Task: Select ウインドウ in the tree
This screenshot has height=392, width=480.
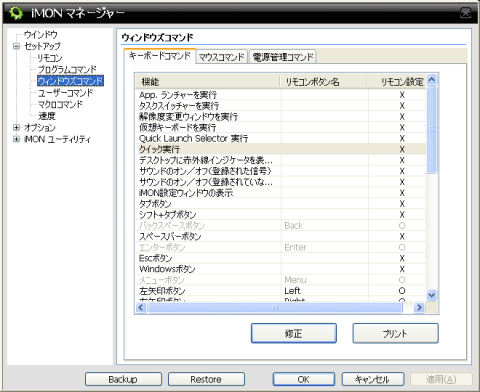Action: 41,34
